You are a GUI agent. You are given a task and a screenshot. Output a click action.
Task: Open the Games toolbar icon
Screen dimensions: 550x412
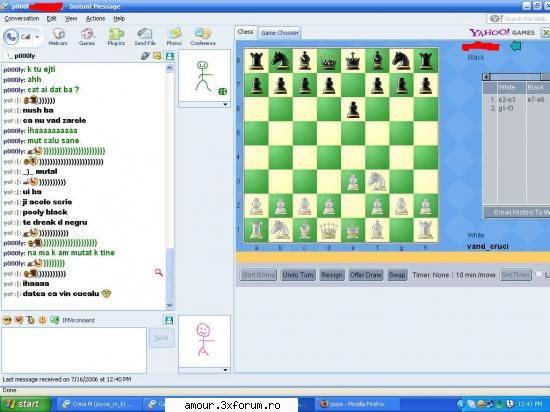click(x=87, y=34)
